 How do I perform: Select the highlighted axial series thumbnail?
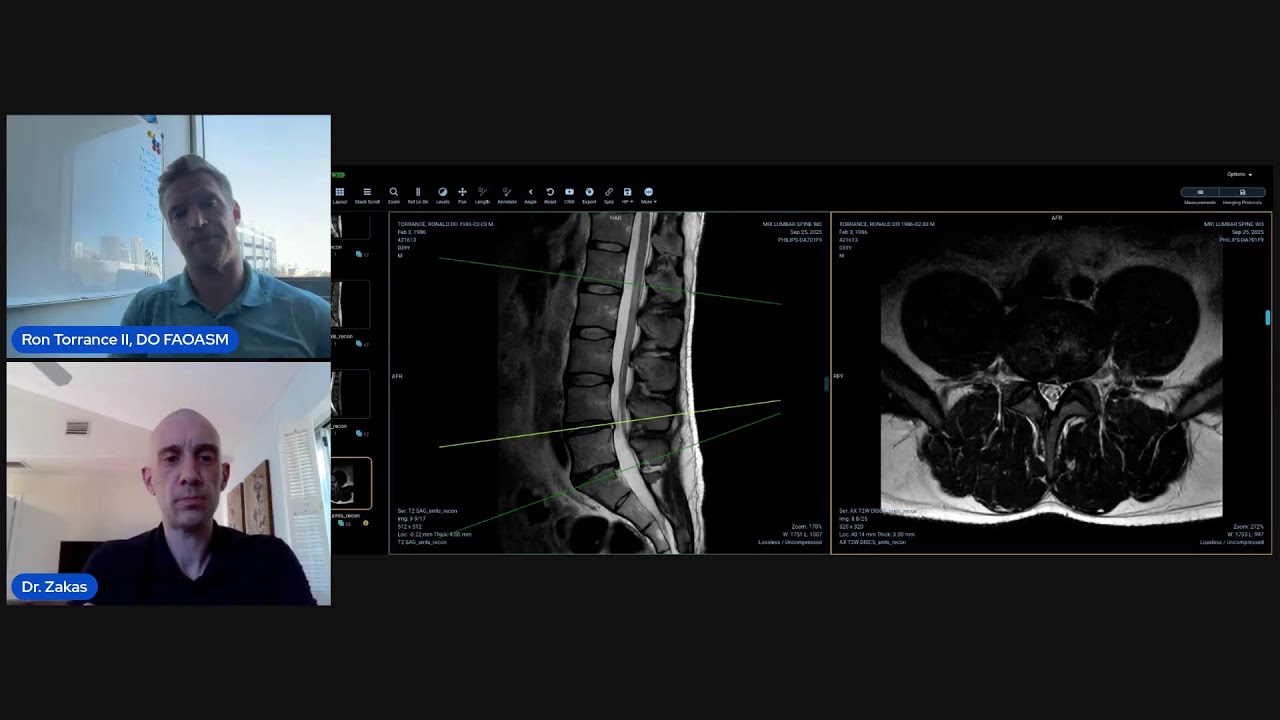(351, 484)
